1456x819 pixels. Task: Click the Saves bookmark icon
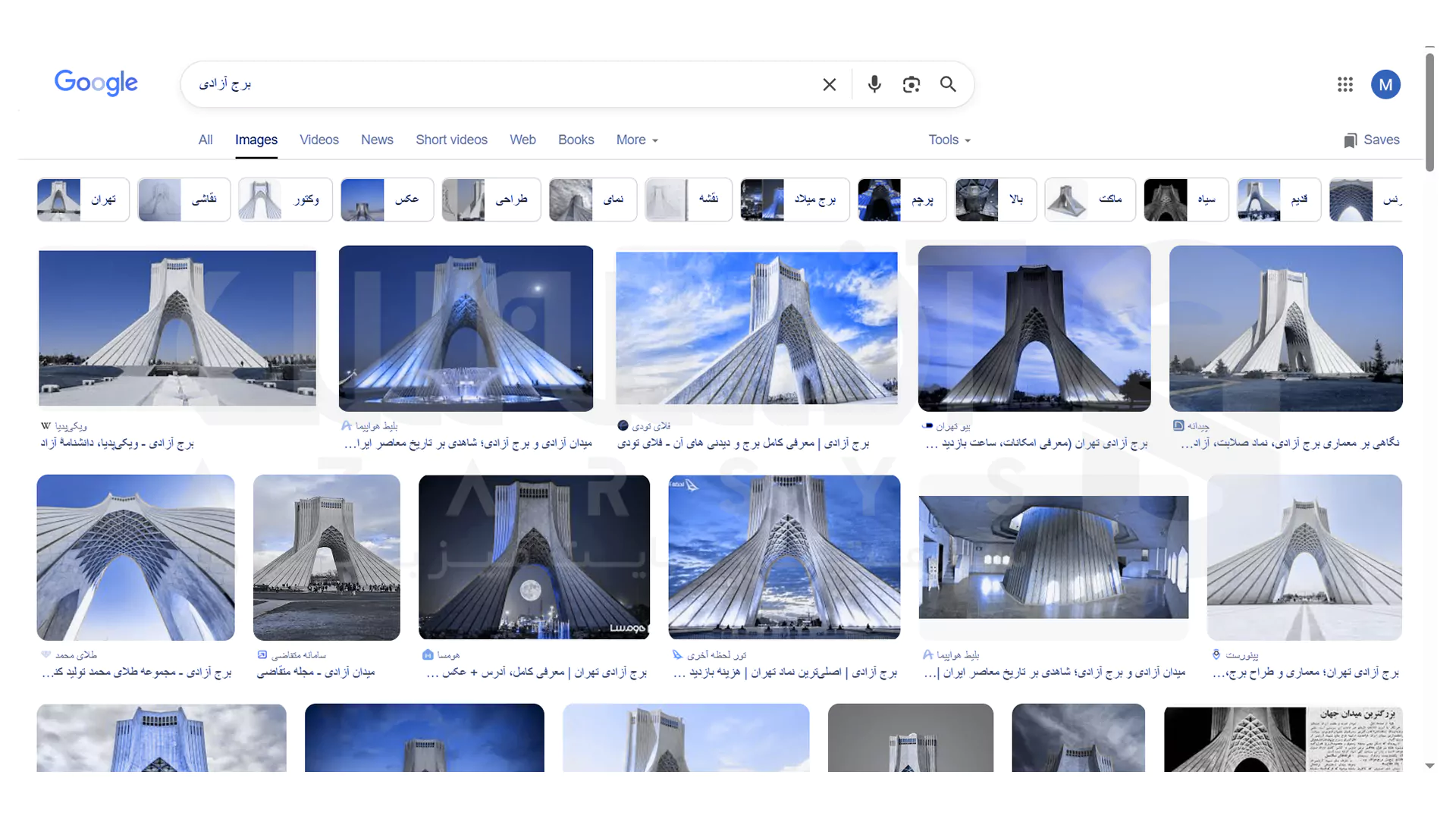(x=1350, y=140)
